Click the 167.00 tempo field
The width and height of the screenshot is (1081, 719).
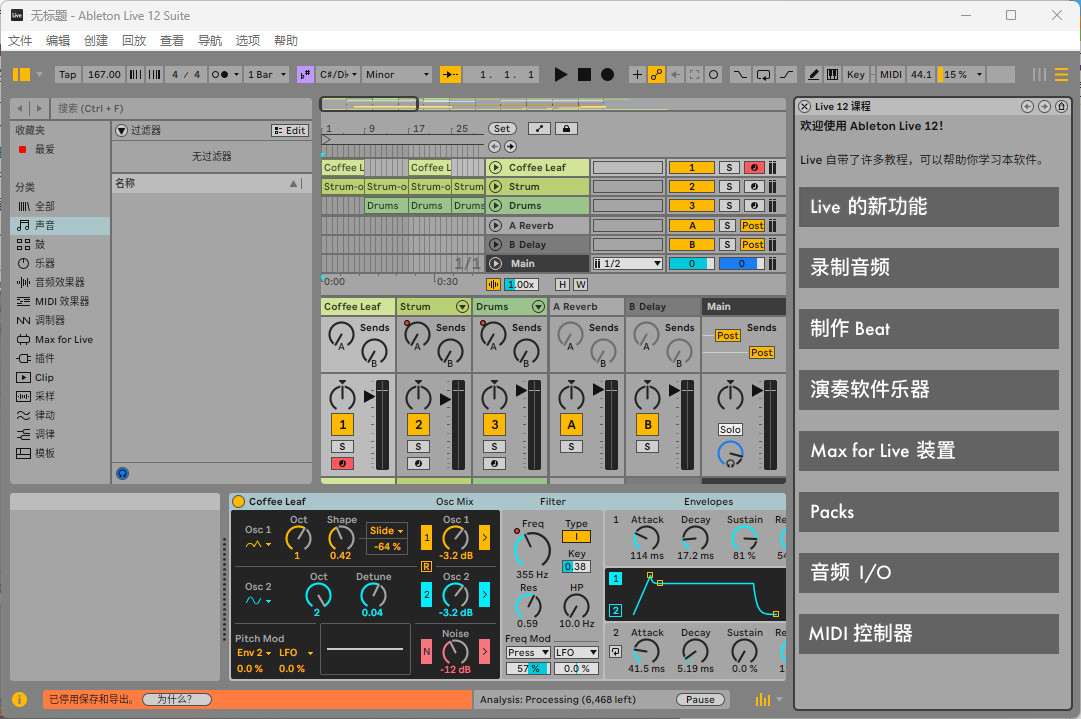104,74
